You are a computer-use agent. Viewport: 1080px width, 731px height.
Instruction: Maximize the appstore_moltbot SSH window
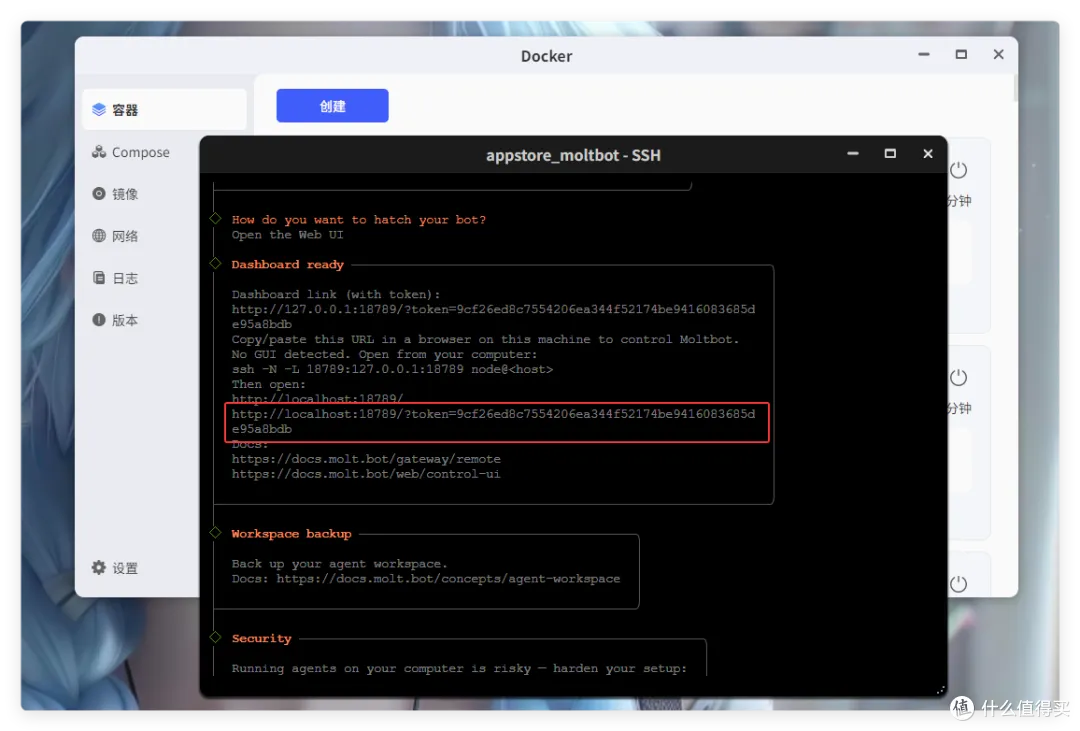pyautogui.click(x=890, y=154)
